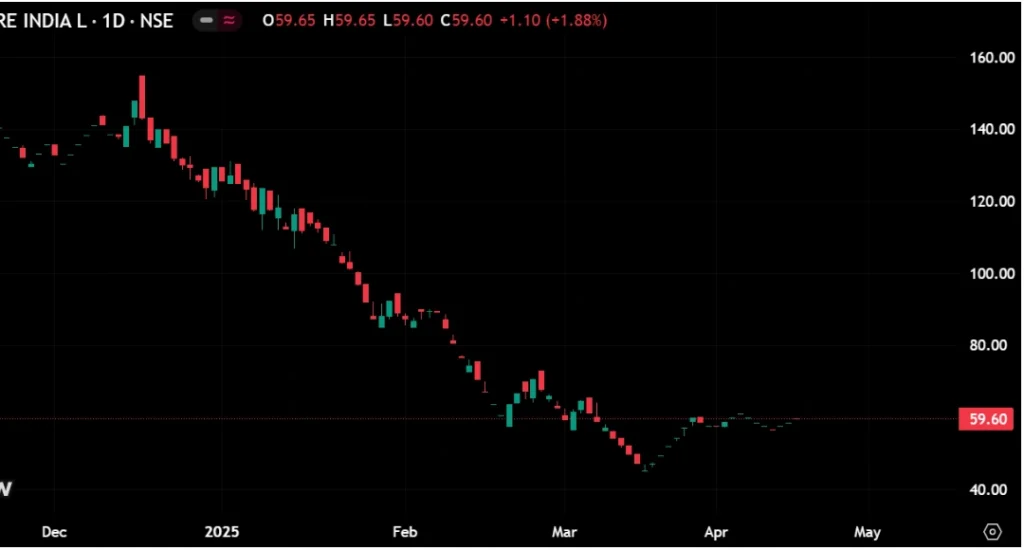This screenshot has width=1024, height=550.
Task: Click the Mar label on the time axis
Action: pyautogui.click(x=564, y=532)
